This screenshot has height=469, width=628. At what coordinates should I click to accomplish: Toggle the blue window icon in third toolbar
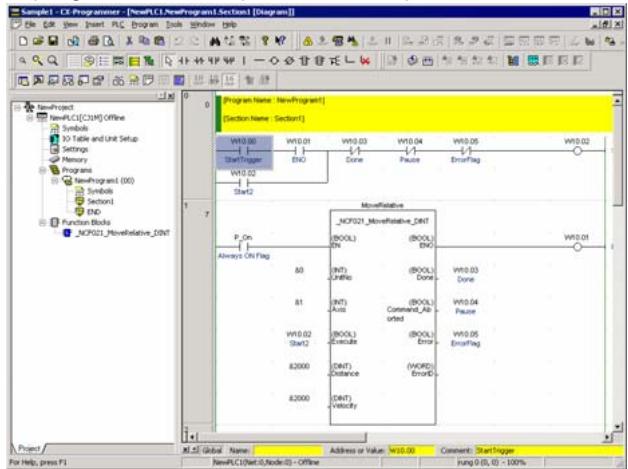tap(179, 81)
